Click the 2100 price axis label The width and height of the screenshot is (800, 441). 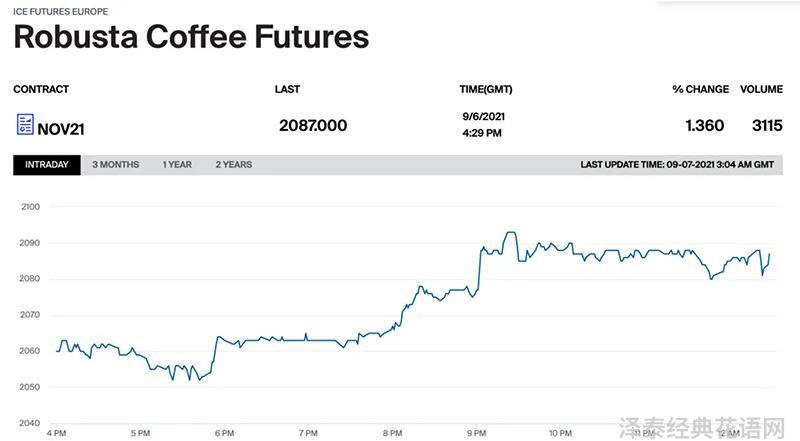coord(30,207)
